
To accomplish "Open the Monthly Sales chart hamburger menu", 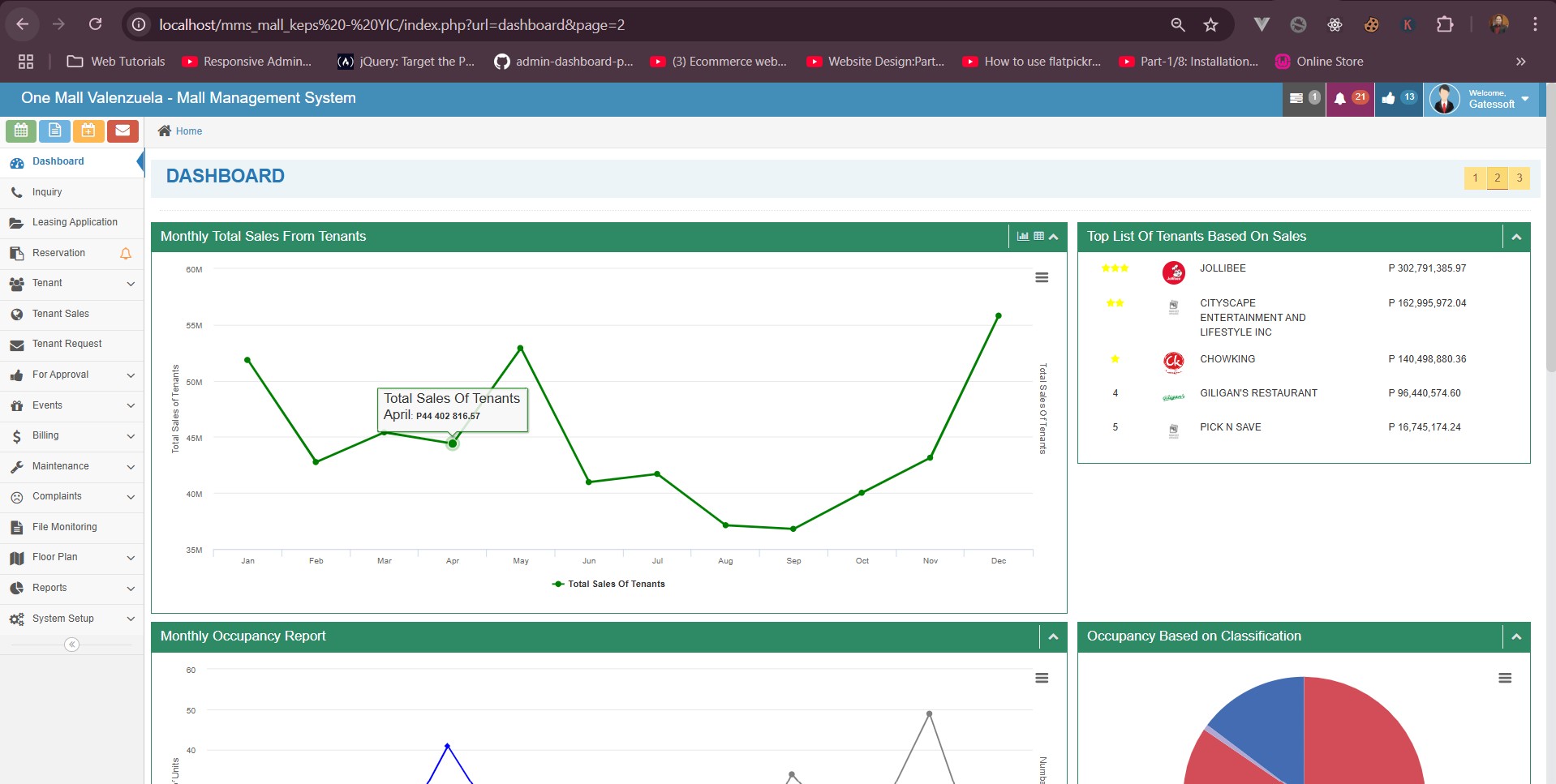I will [x=1042, y=277].
